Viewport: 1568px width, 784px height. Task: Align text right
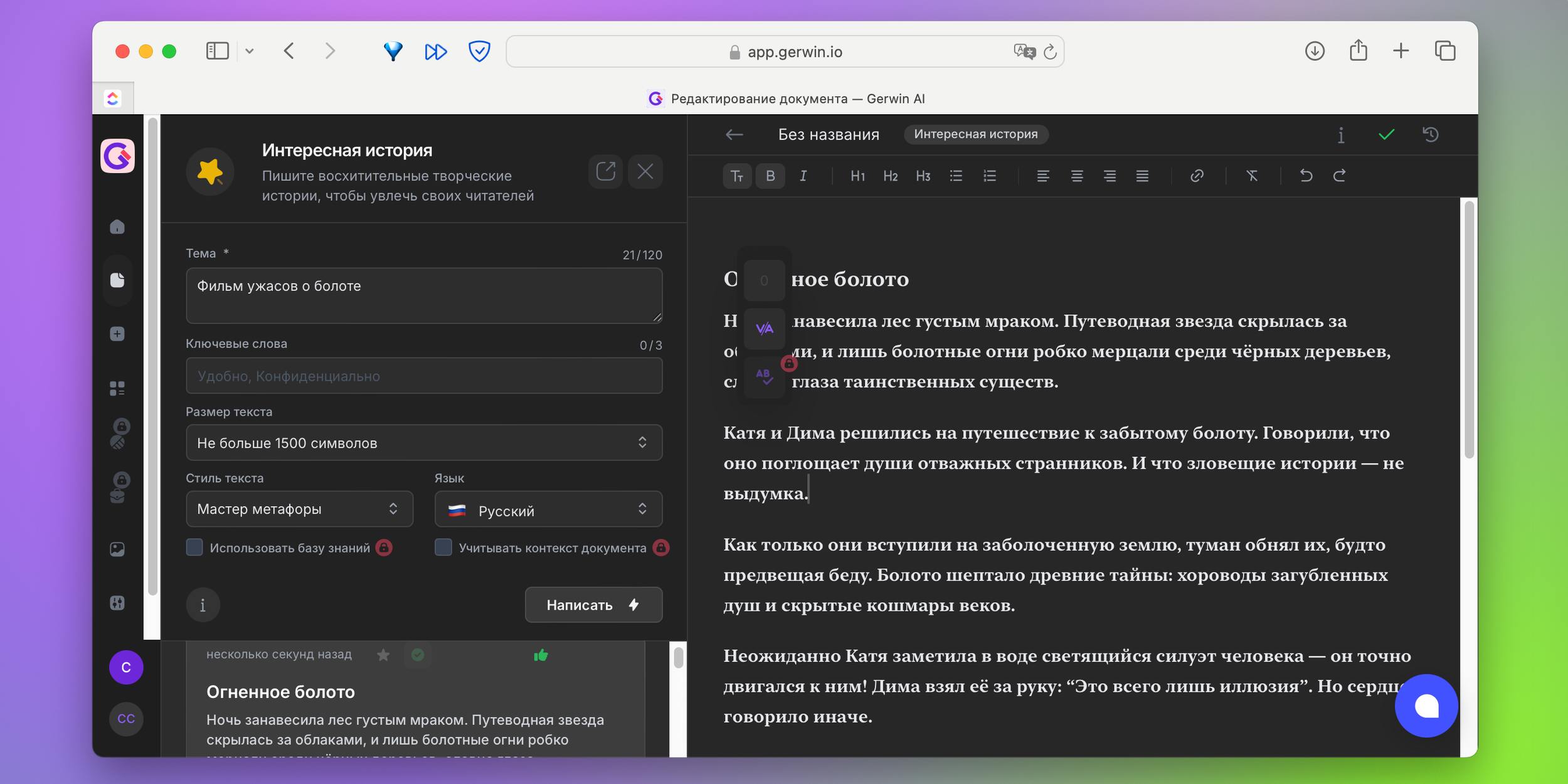[x=1110, y=176]
